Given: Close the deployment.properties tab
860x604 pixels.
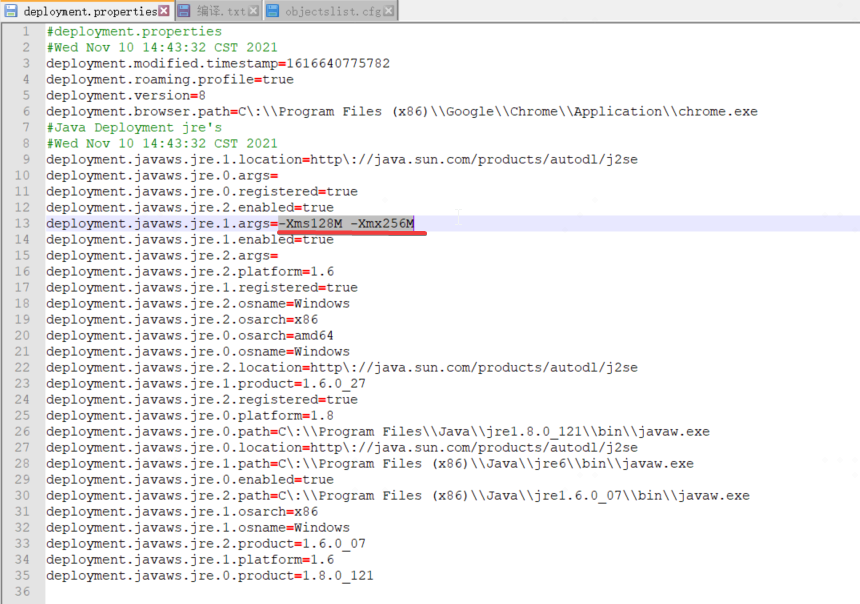Looking at the screenshot, I should pyautogui.click(x=164, y=11).
